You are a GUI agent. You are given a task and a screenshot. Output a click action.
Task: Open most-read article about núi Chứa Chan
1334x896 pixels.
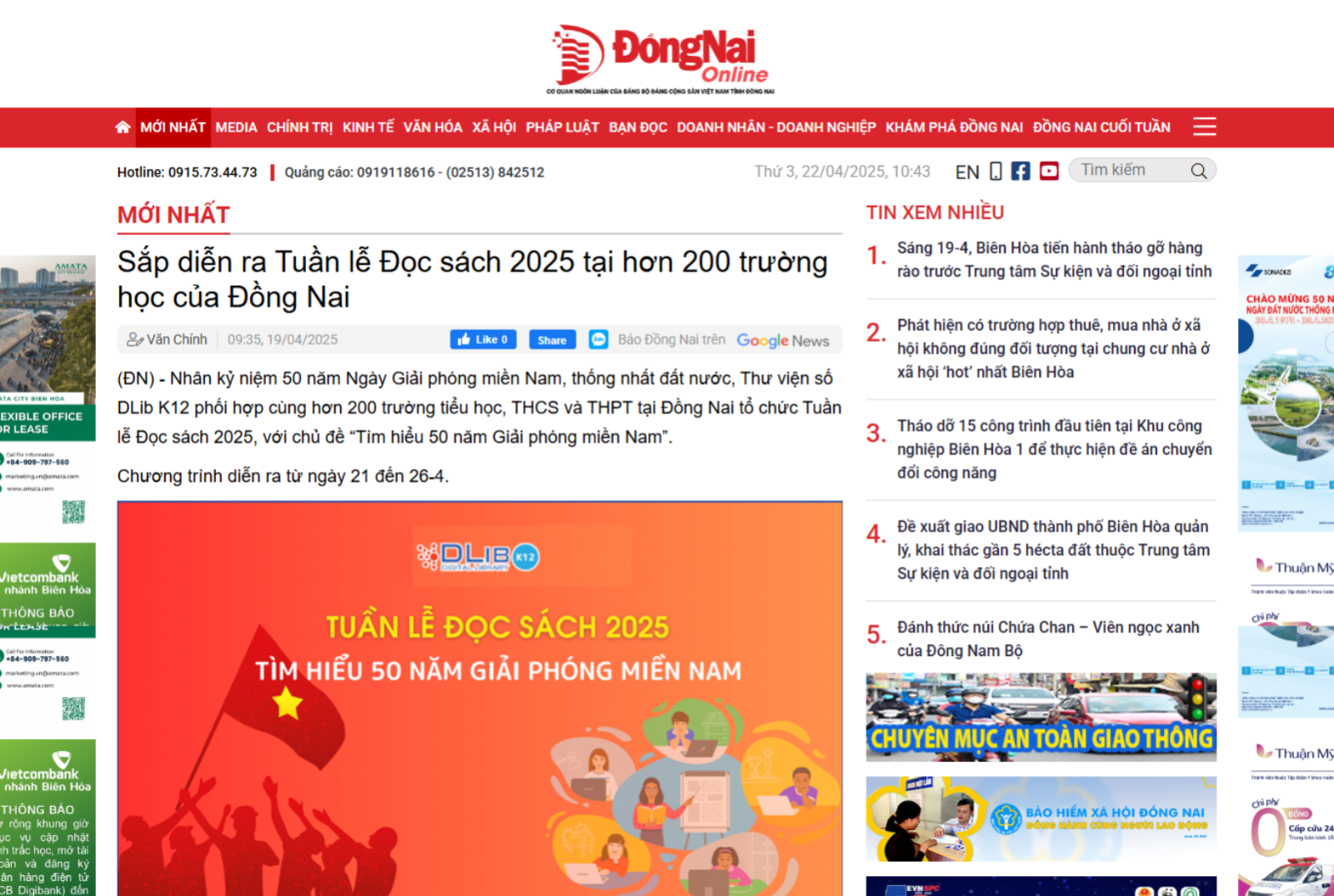pyautogui.click(x=1048, y=638)
